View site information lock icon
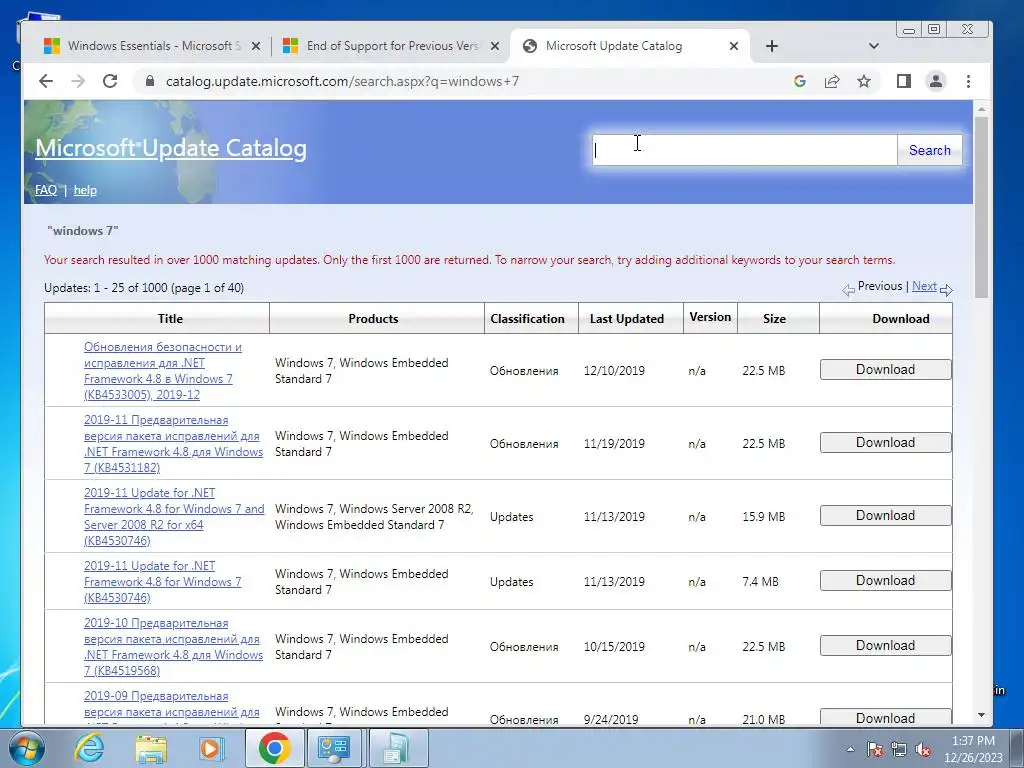This screenshot has height=768, width=1024. [150, 81]
